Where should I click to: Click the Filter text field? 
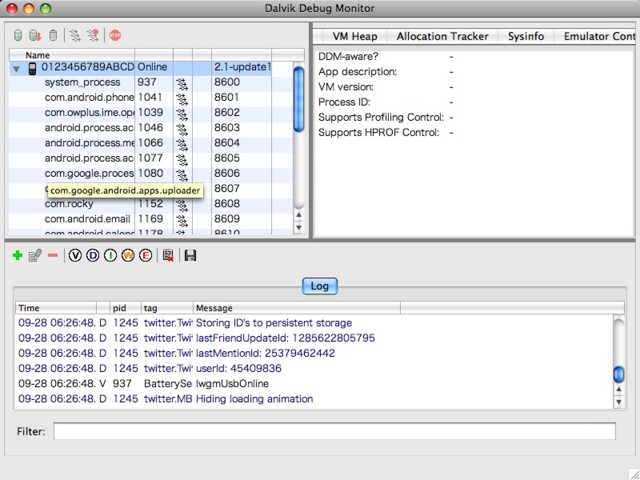(334, 431)
